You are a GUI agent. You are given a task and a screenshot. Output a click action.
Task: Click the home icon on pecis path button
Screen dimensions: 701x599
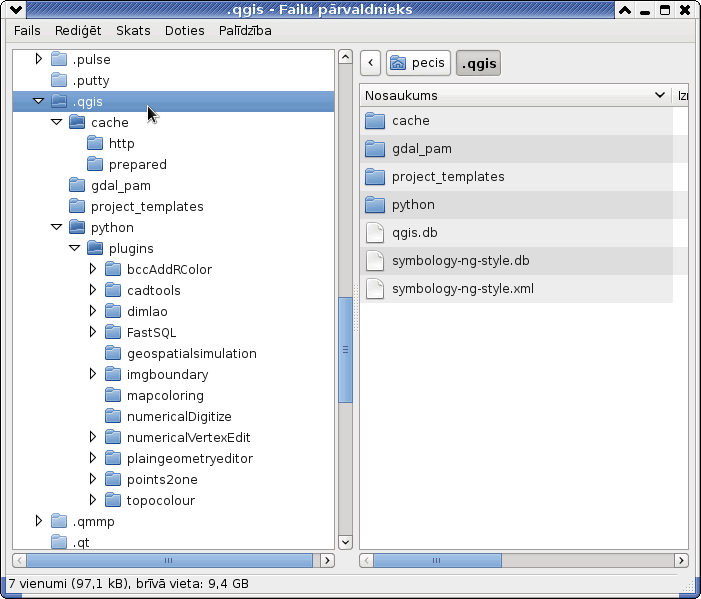397,63
